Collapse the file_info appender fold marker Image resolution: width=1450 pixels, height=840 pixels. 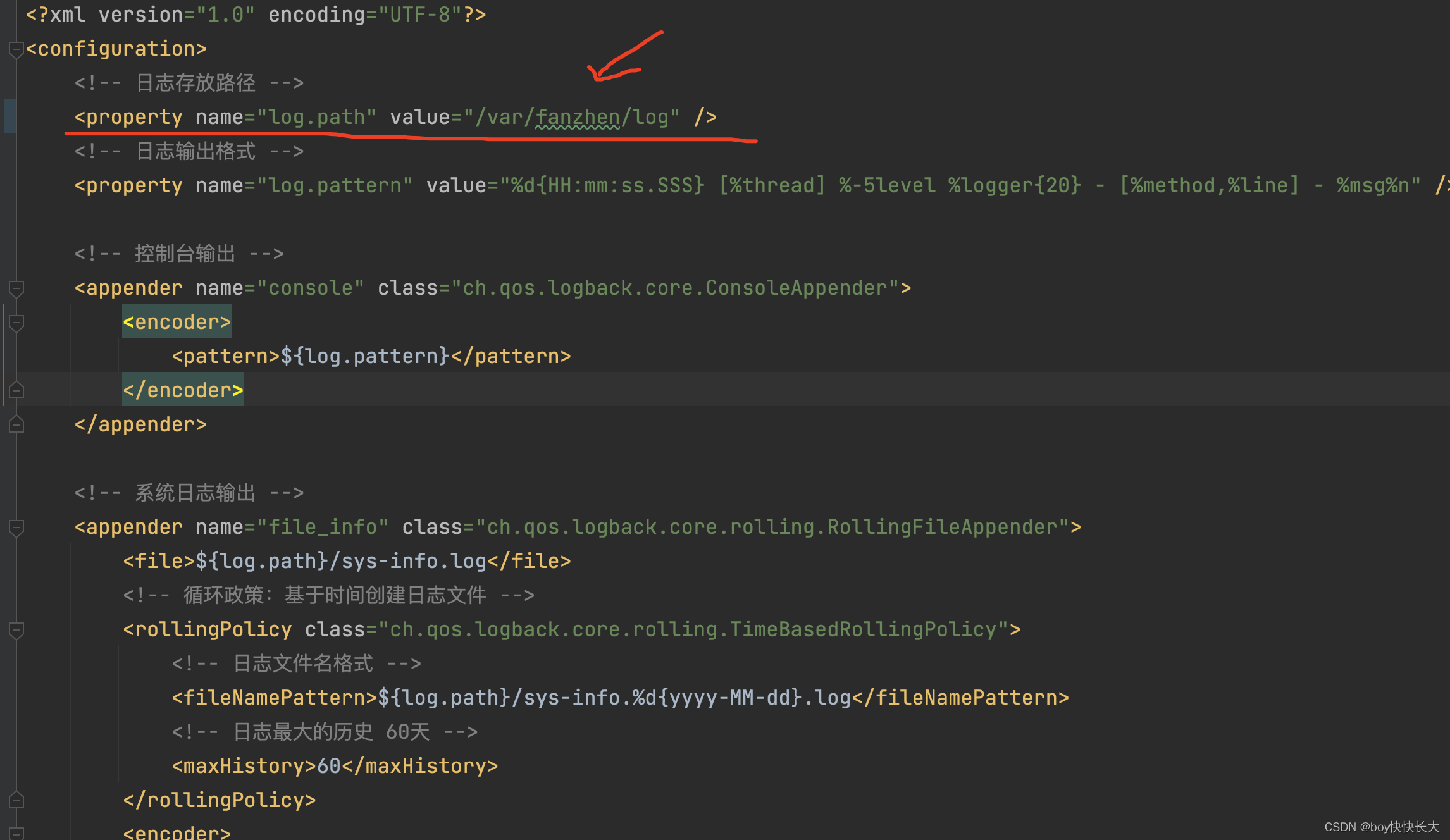[x=16, y=528]
